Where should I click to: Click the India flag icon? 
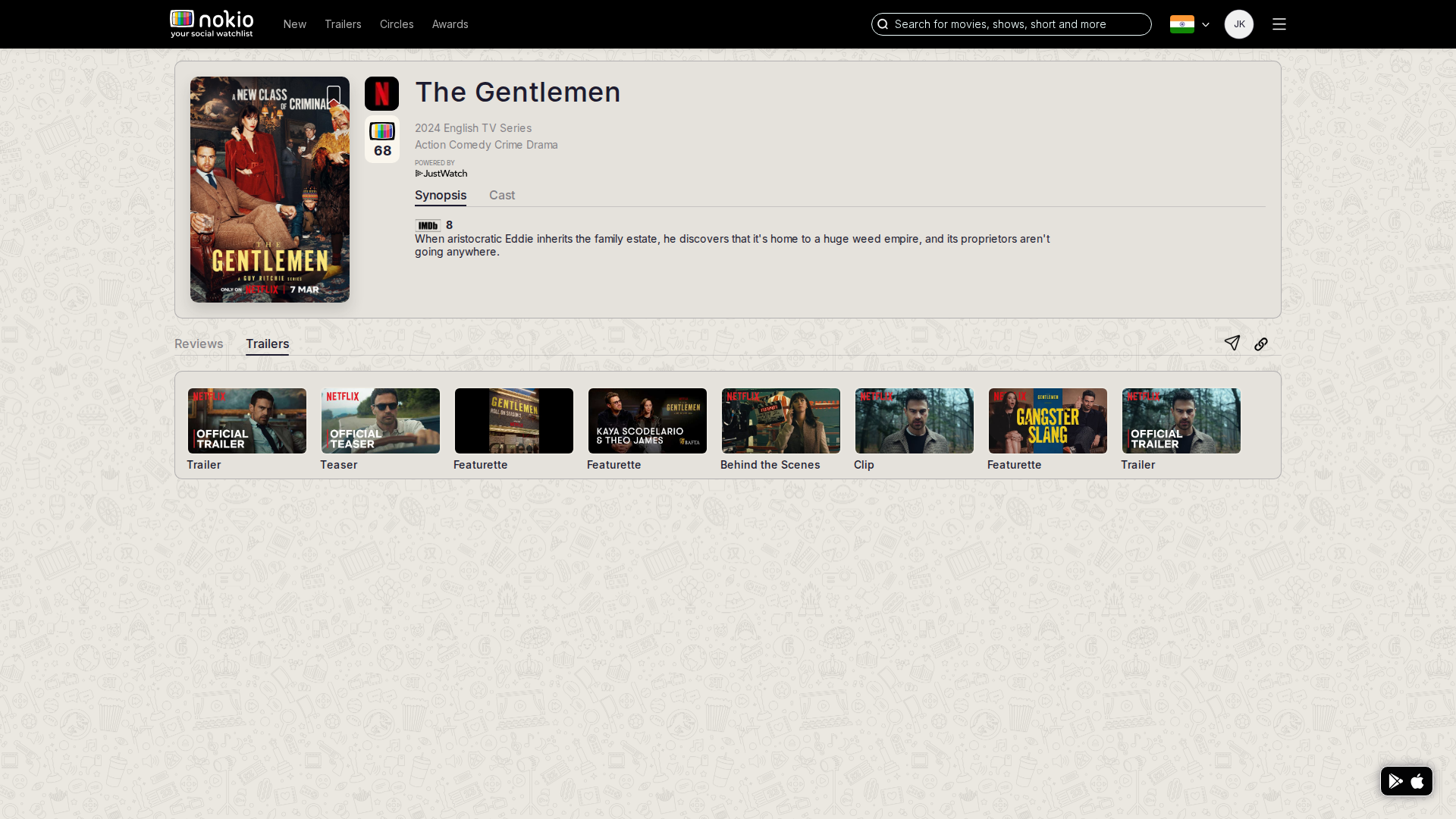[x=1181, y=24]
